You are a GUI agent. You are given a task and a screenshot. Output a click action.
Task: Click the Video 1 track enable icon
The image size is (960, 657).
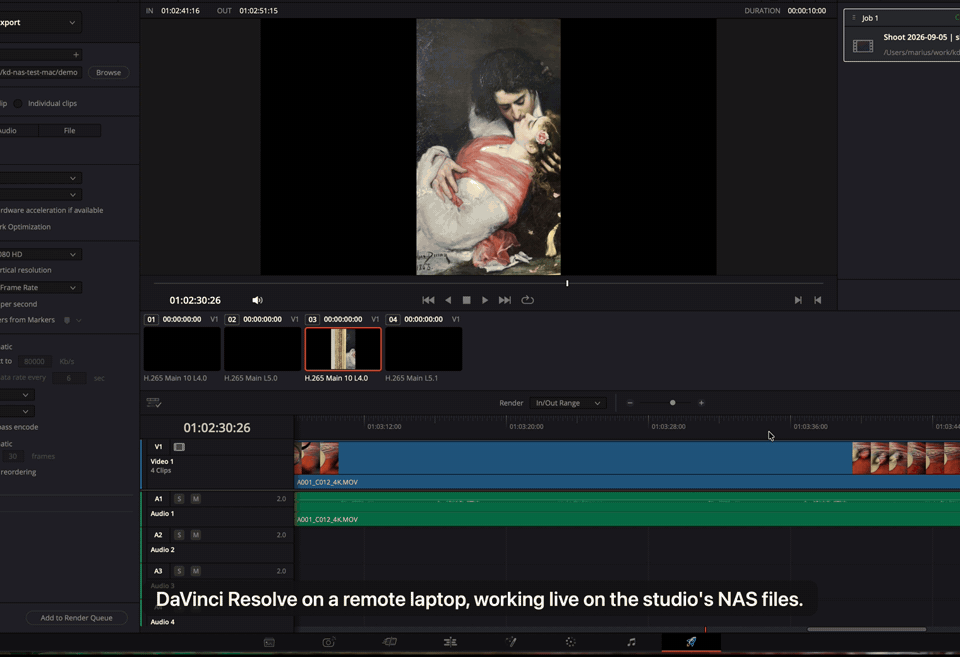coord(179,447)
